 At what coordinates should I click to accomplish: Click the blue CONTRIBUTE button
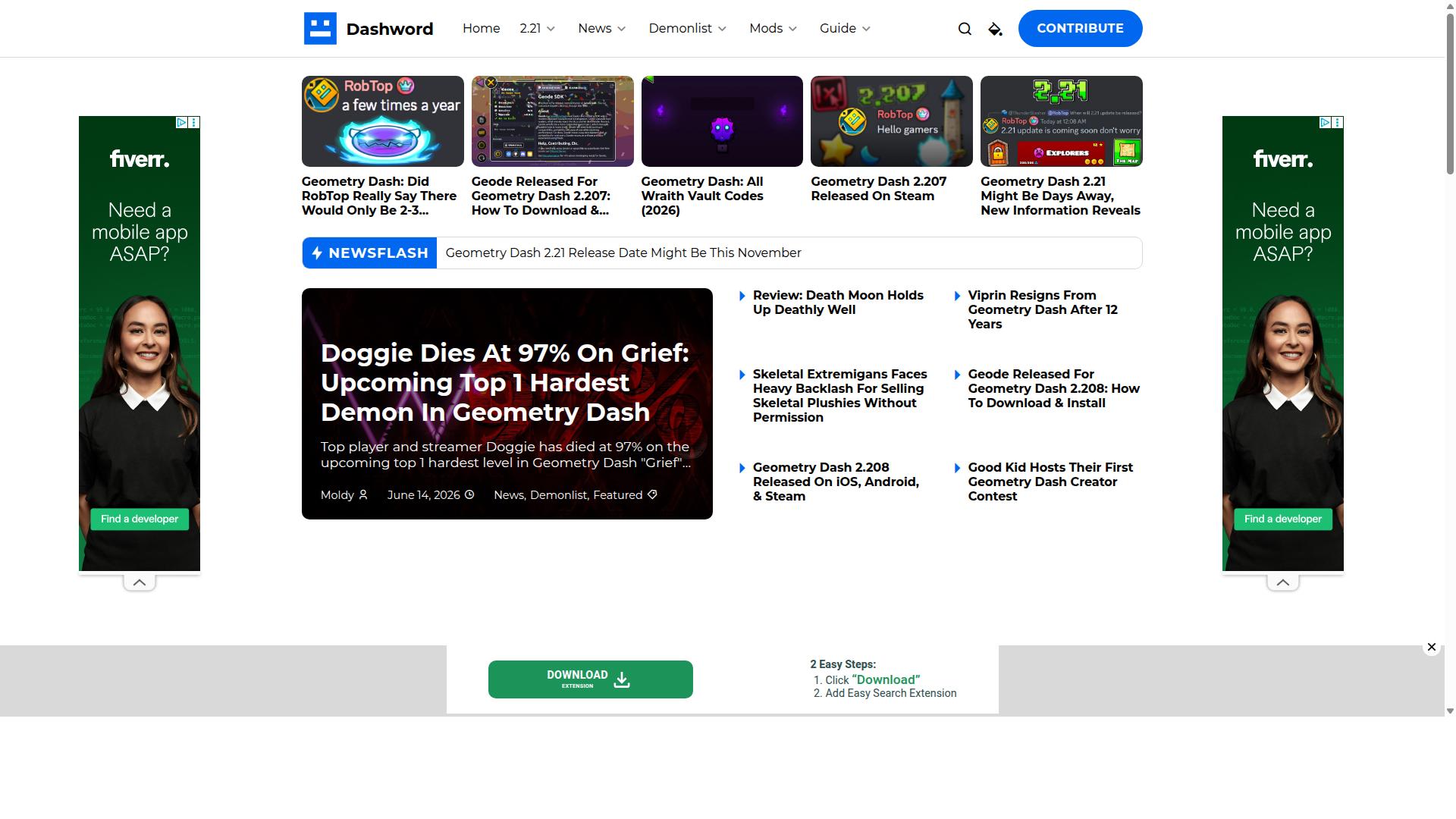click(x=1080, y=28)
